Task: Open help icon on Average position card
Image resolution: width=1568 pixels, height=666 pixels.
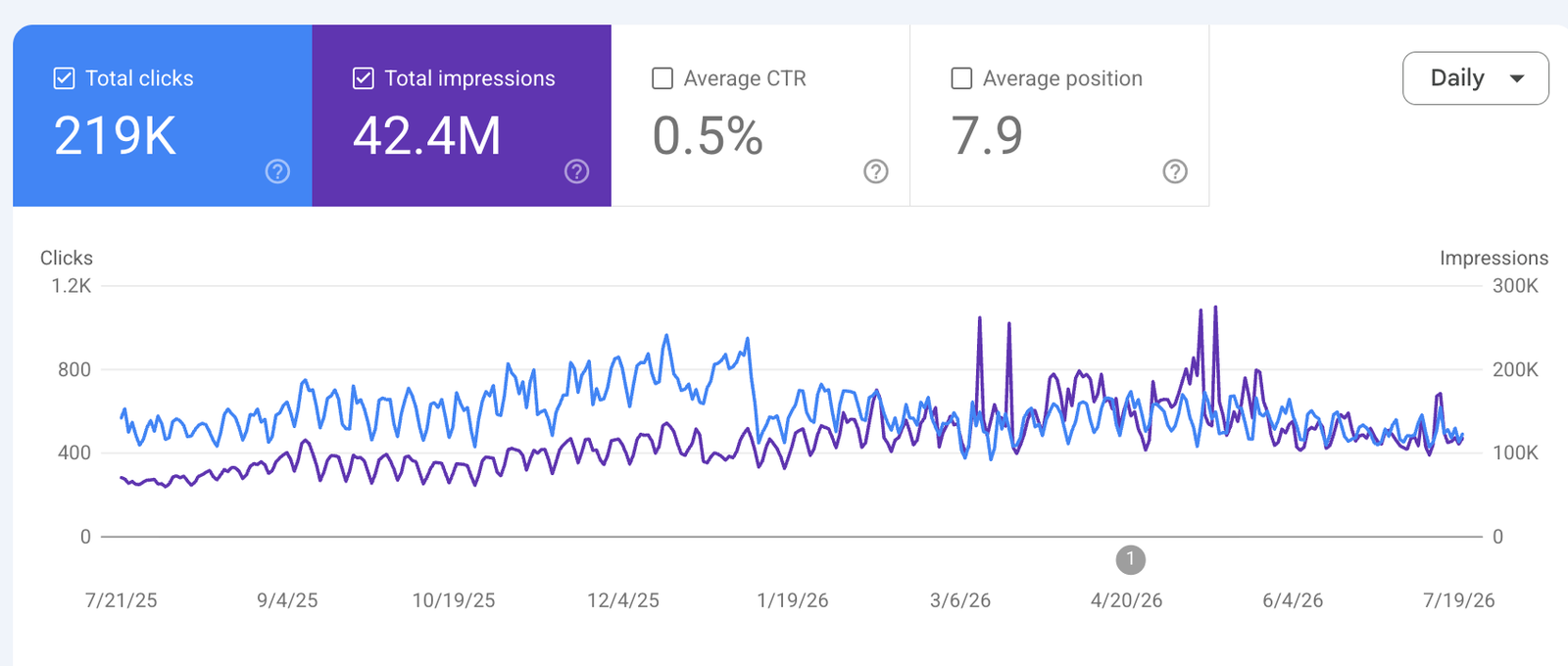Action: point(1175,171)
